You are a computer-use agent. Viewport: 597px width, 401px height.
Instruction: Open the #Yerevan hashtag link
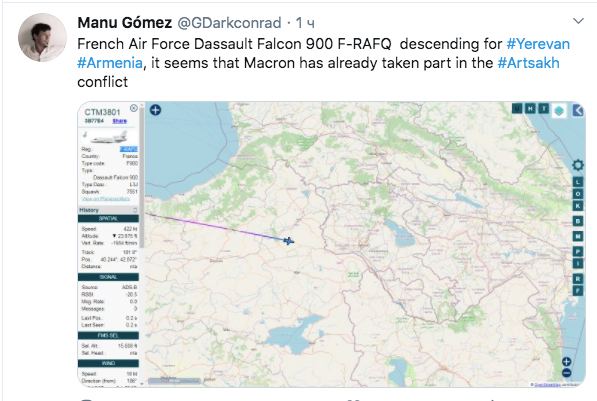pyautogui.click(x=538, y=44)
